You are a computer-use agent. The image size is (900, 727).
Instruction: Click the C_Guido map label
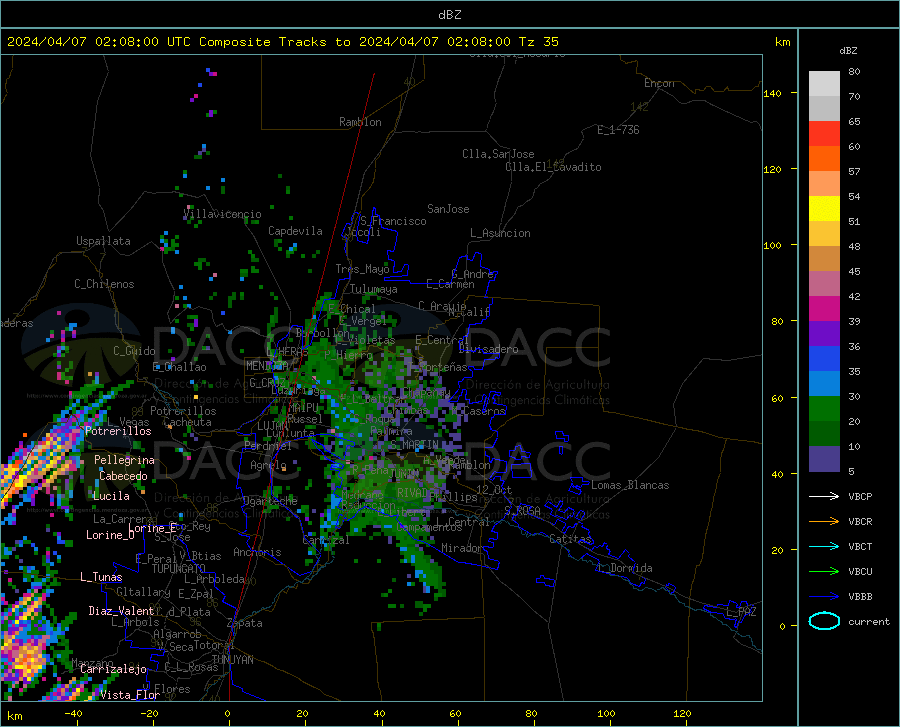pyautogui.click(x=134, y=351)
